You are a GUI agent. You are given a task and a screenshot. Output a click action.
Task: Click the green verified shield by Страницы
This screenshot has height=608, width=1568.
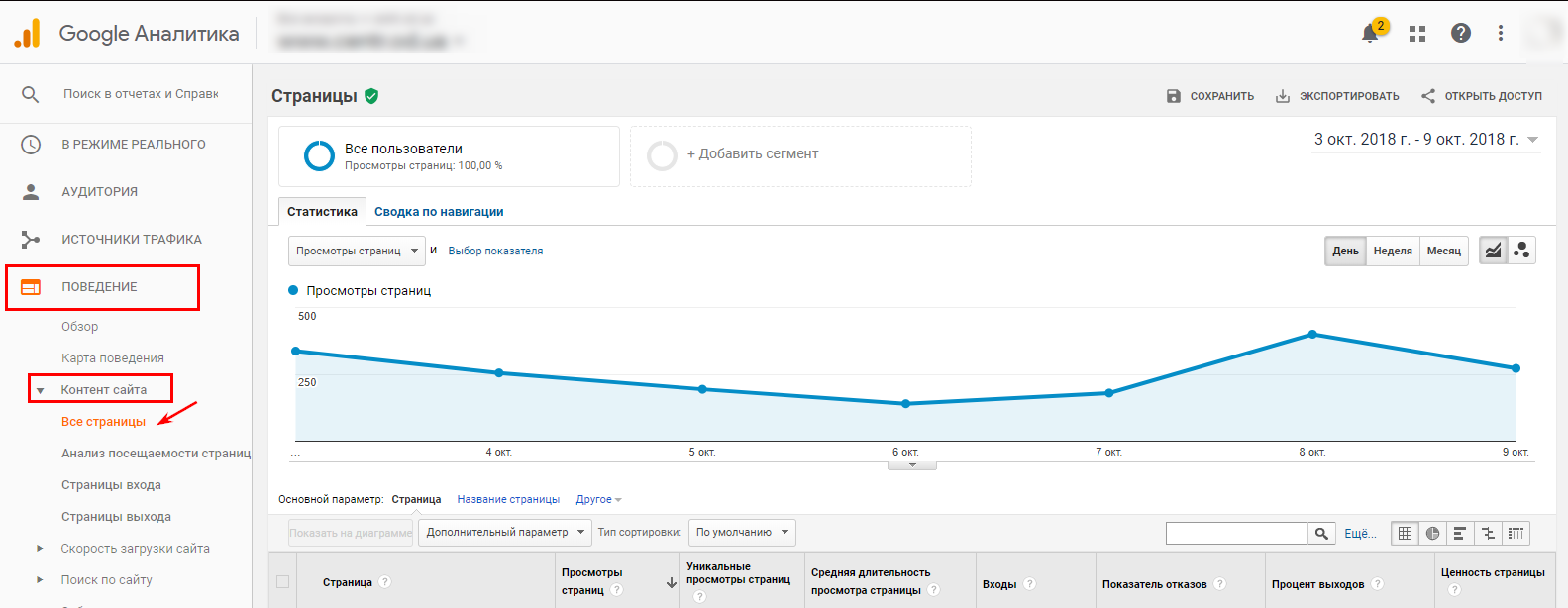point(371,96)
